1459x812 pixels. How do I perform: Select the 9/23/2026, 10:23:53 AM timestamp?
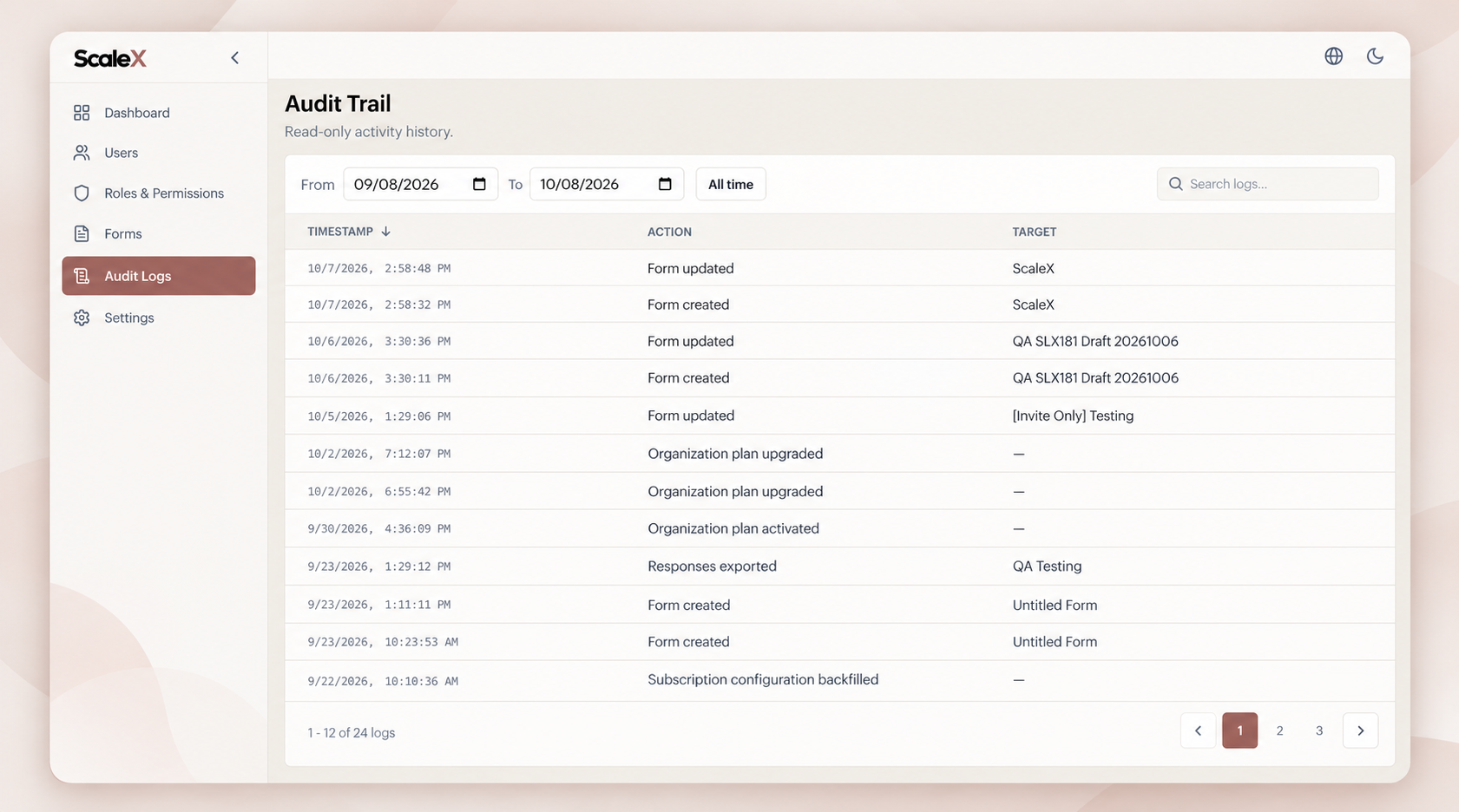coord(383,642)
